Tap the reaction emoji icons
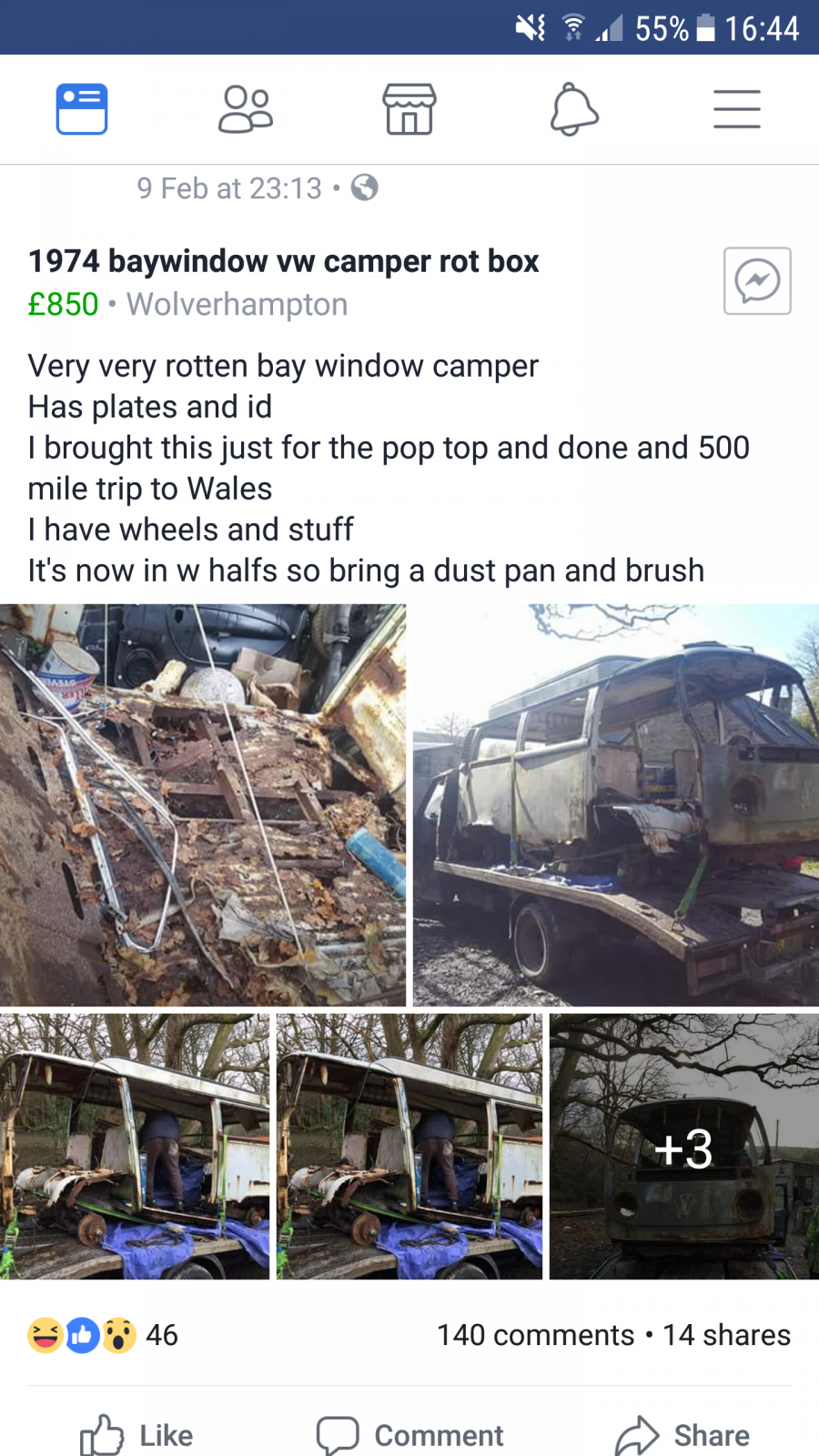 (x=82, y=1335)
